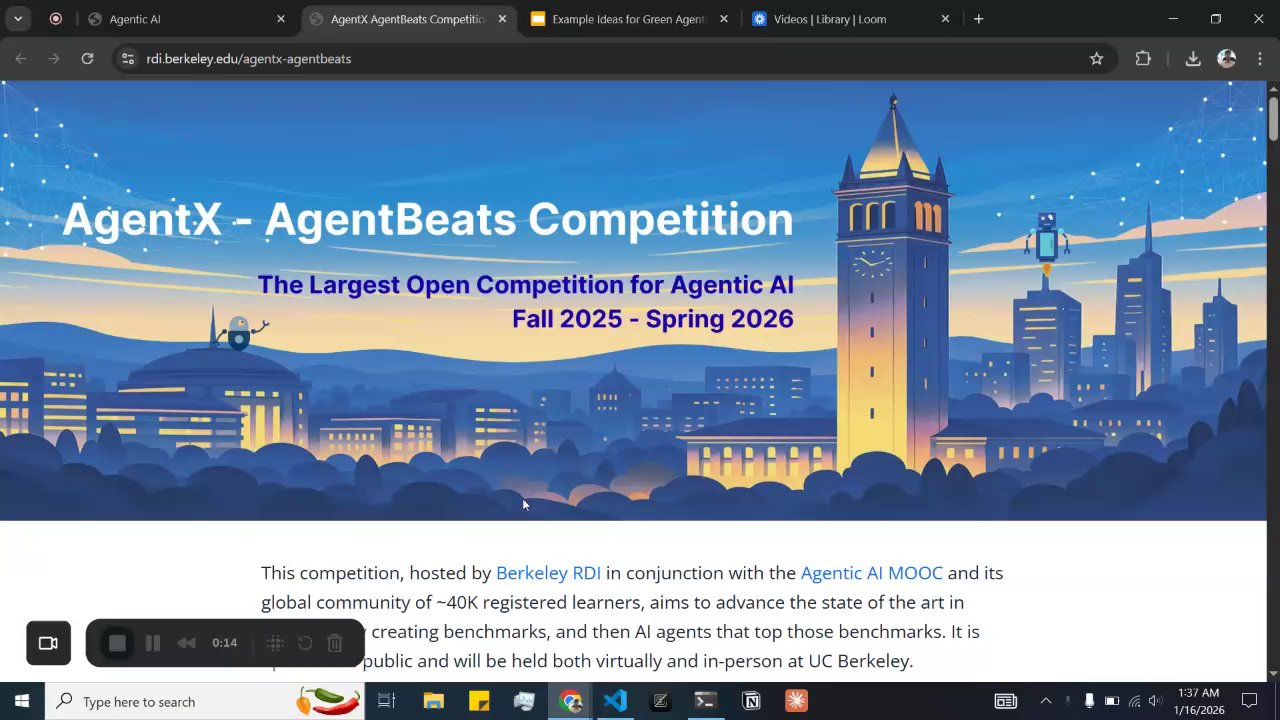
Task: Open the Chrome extensions puzzle icon
Action: pyautogui.click(x=1143, y=59)
